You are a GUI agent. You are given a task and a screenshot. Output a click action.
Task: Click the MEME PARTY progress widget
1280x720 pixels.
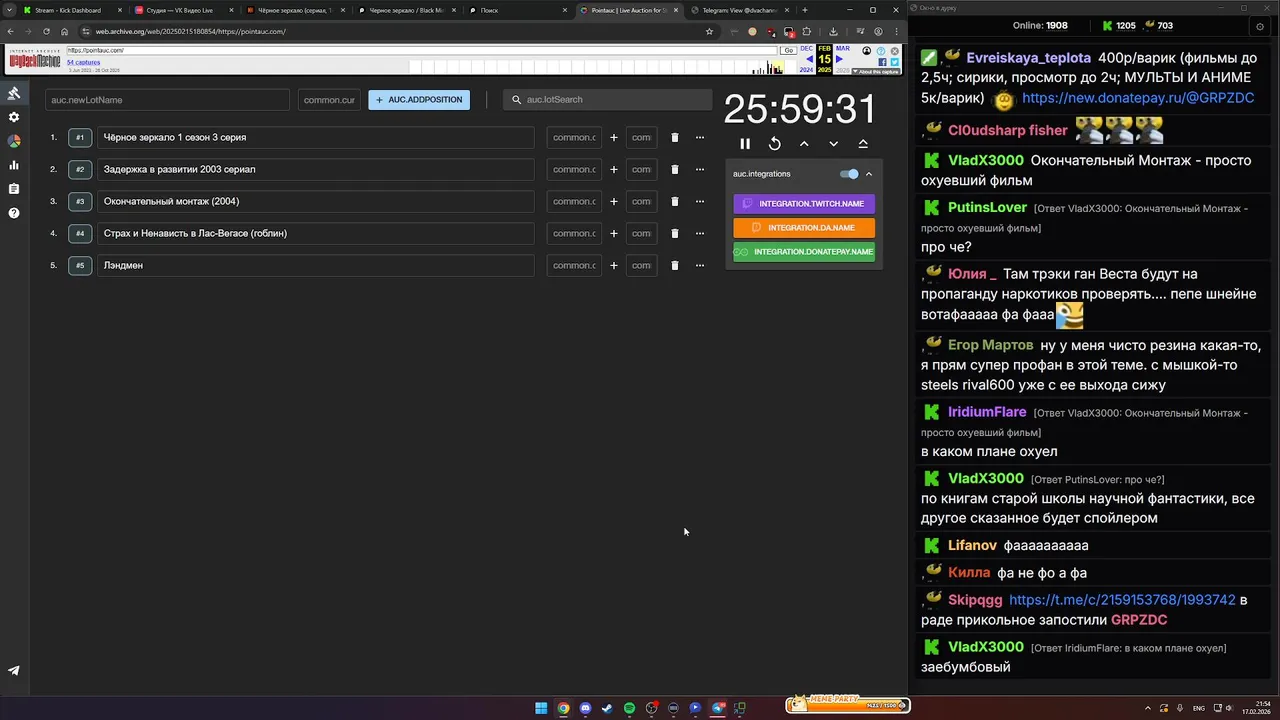847,704
